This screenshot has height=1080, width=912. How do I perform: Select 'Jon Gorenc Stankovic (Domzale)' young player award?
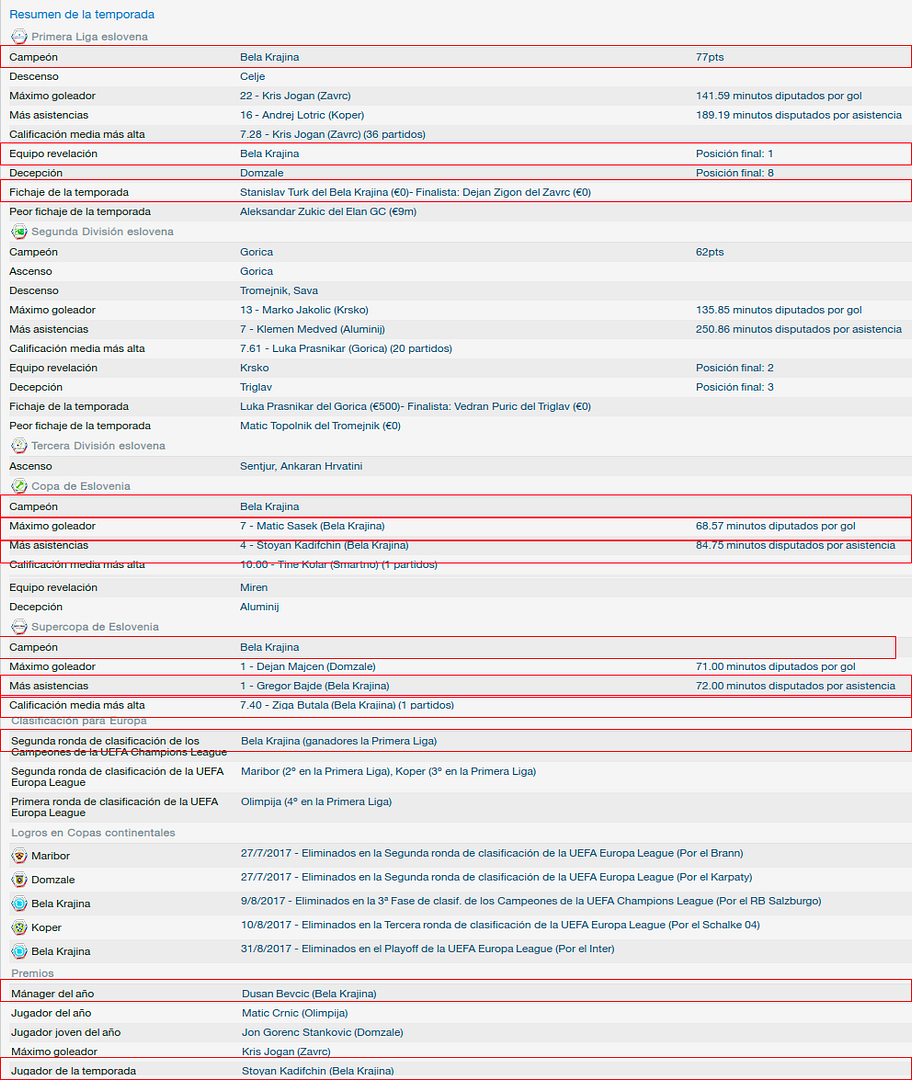[x=322, y=1032]
